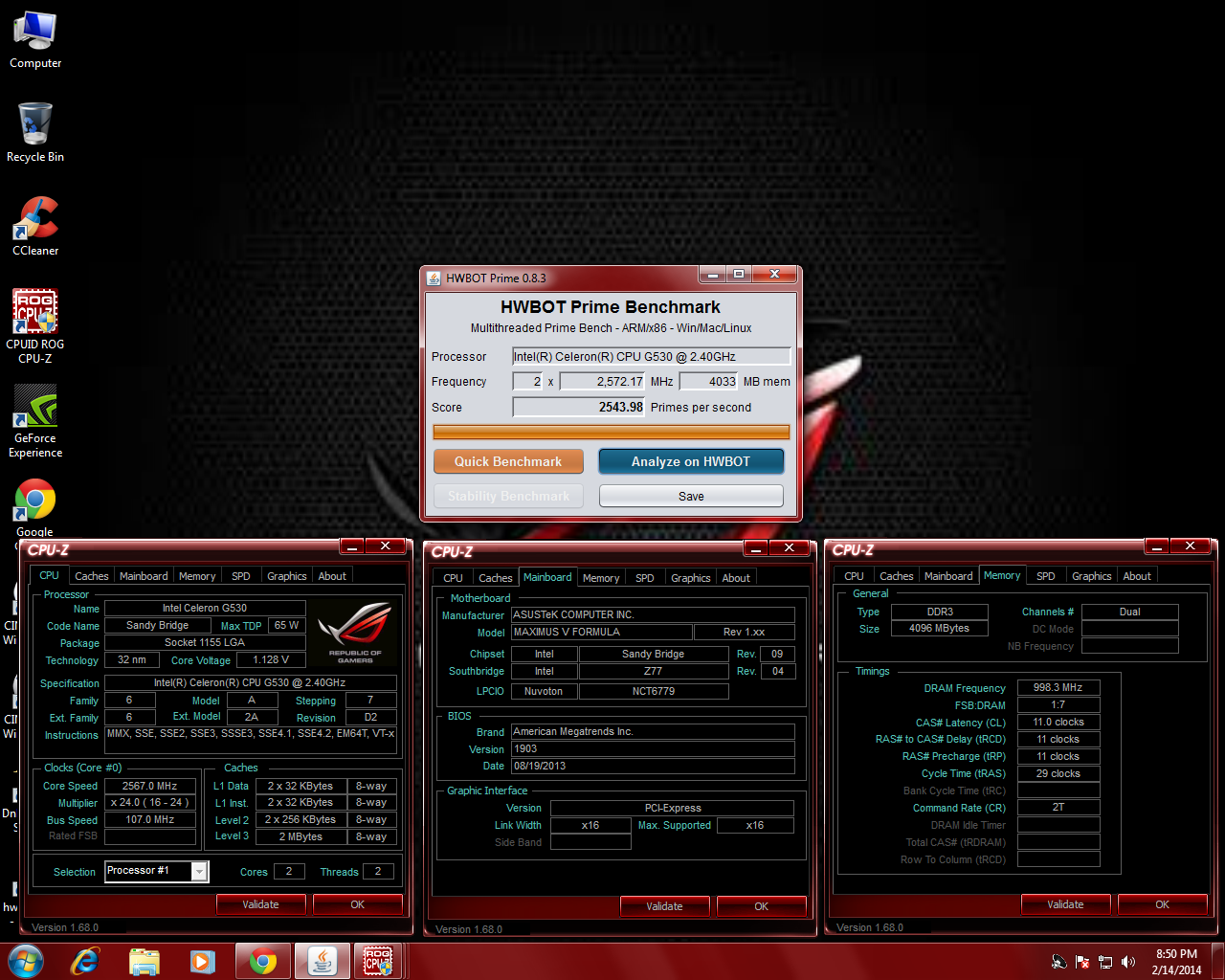Open SPD tab in middle CPU-Z window
This screenshot has width=1225, height=980.
(x=645, y=578)
